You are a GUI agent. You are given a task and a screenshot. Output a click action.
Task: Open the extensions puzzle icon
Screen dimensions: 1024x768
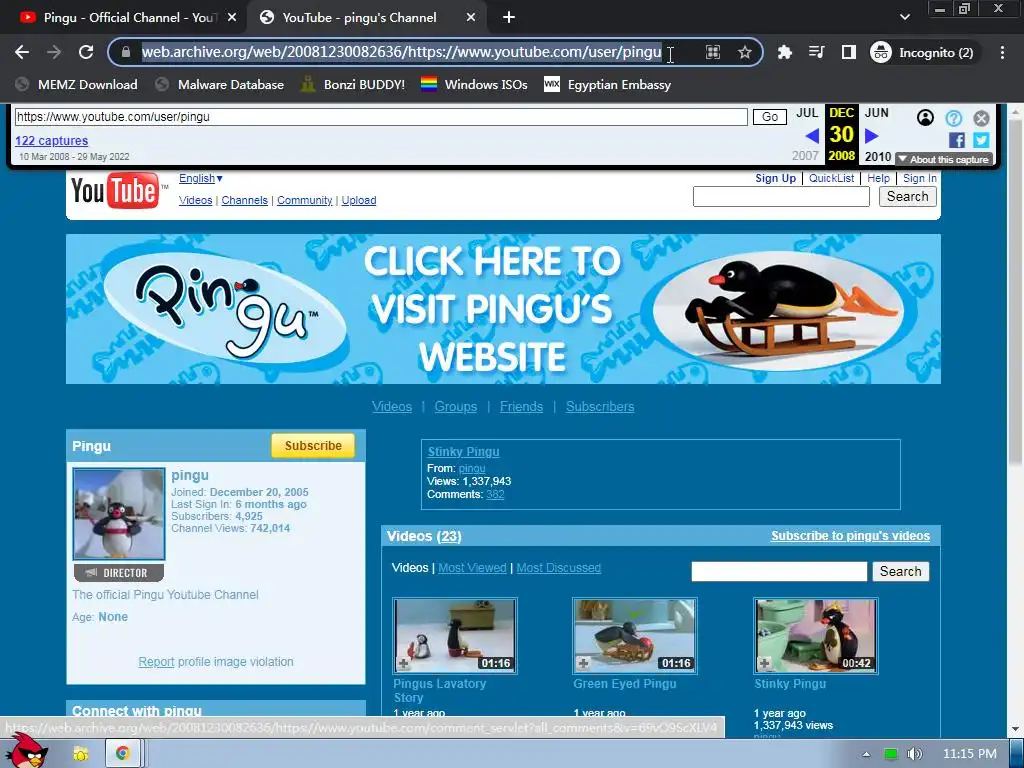tap(784, 52)
